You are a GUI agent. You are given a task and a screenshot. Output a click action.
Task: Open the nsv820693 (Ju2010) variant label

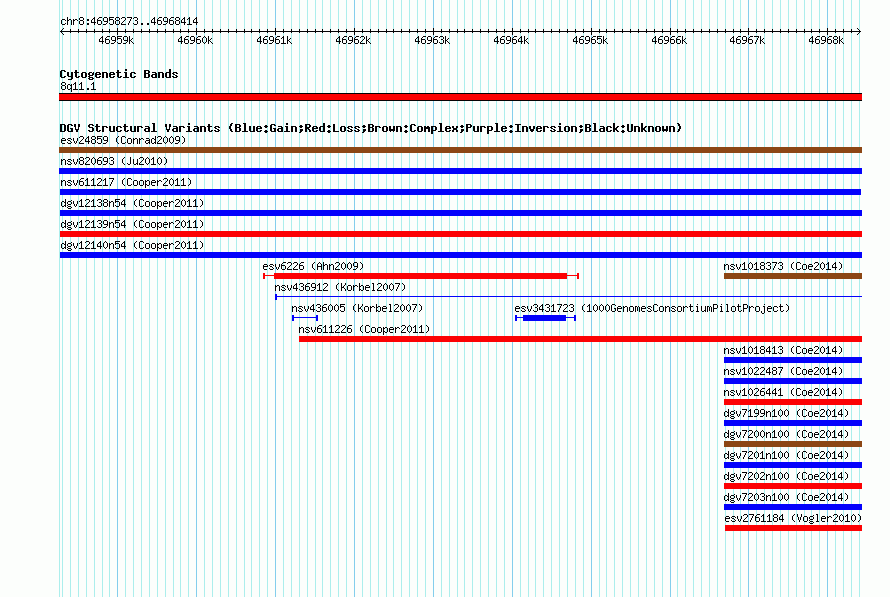click(114, 161)
